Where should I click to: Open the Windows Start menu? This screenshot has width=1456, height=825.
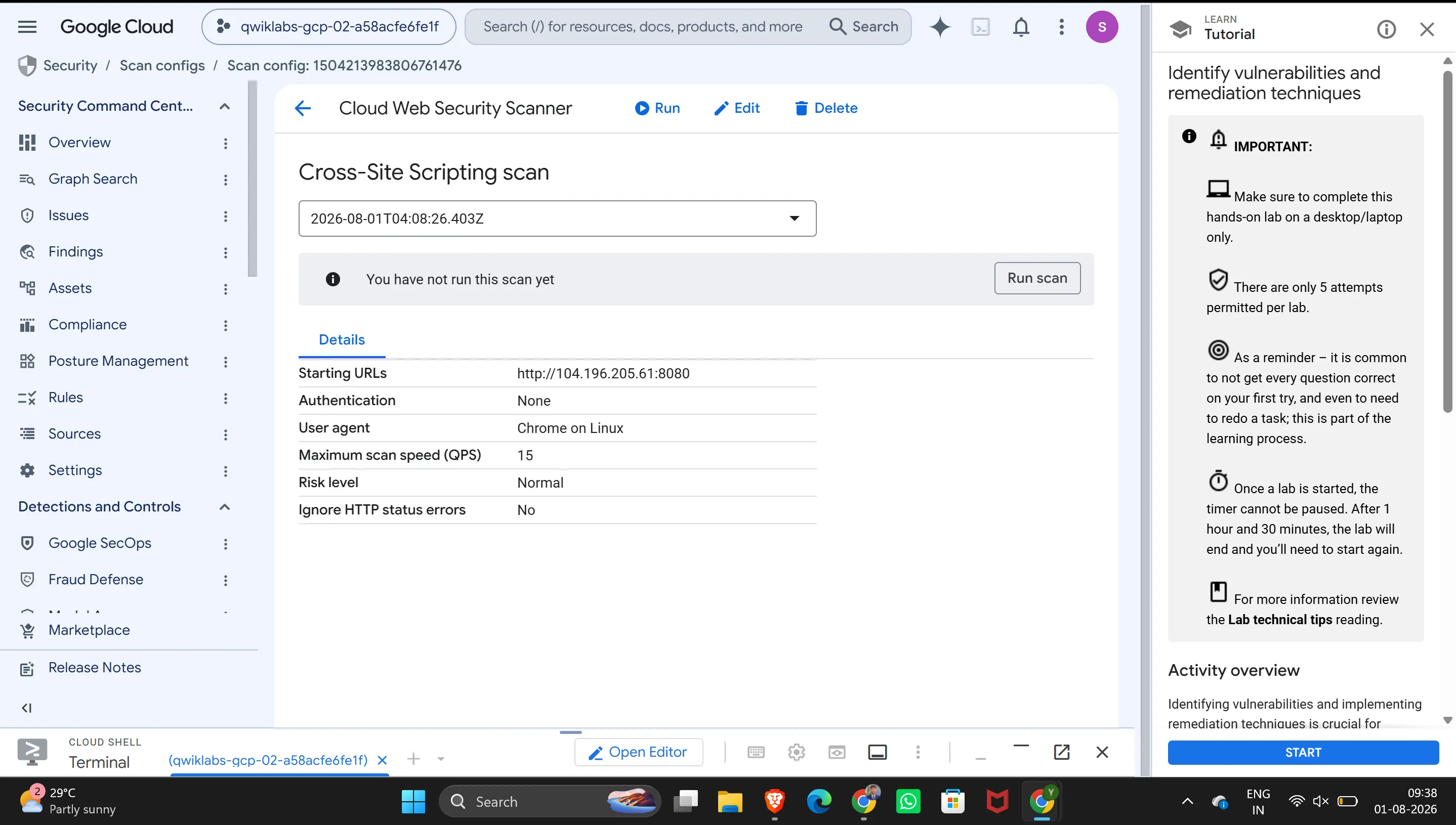413,801
